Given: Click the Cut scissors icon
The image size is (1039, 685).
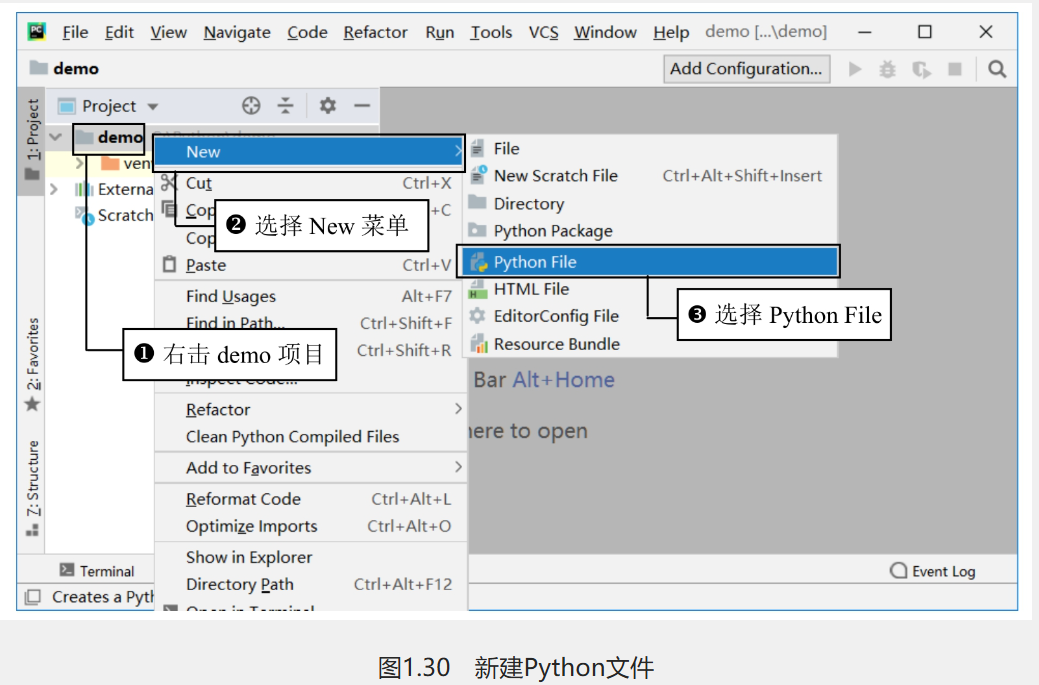Looking at the screenshot, I should pyautogui.click(x=169, y=182).
